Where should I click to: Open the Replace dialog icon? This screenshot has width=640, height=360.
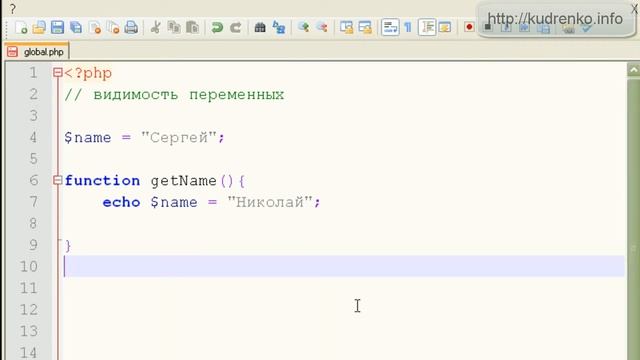(x=279, y=28)
